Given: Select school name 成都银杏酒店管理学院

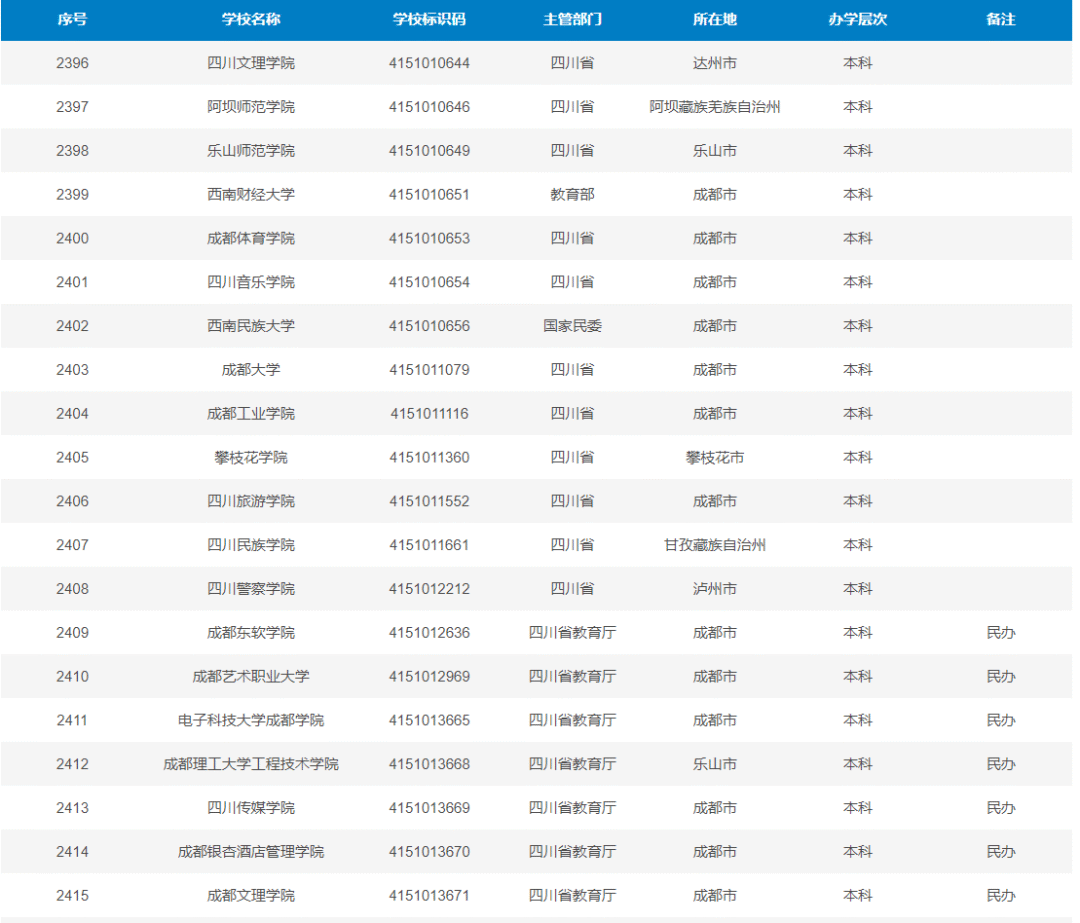Looking at the screenshot, I should pyautogui.click(x=251, y=851).
